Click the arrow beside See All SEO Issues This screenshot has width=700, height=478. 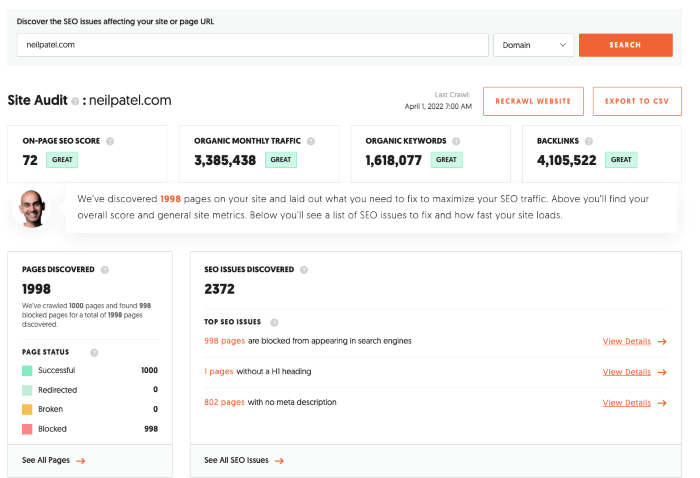[279, 461]
